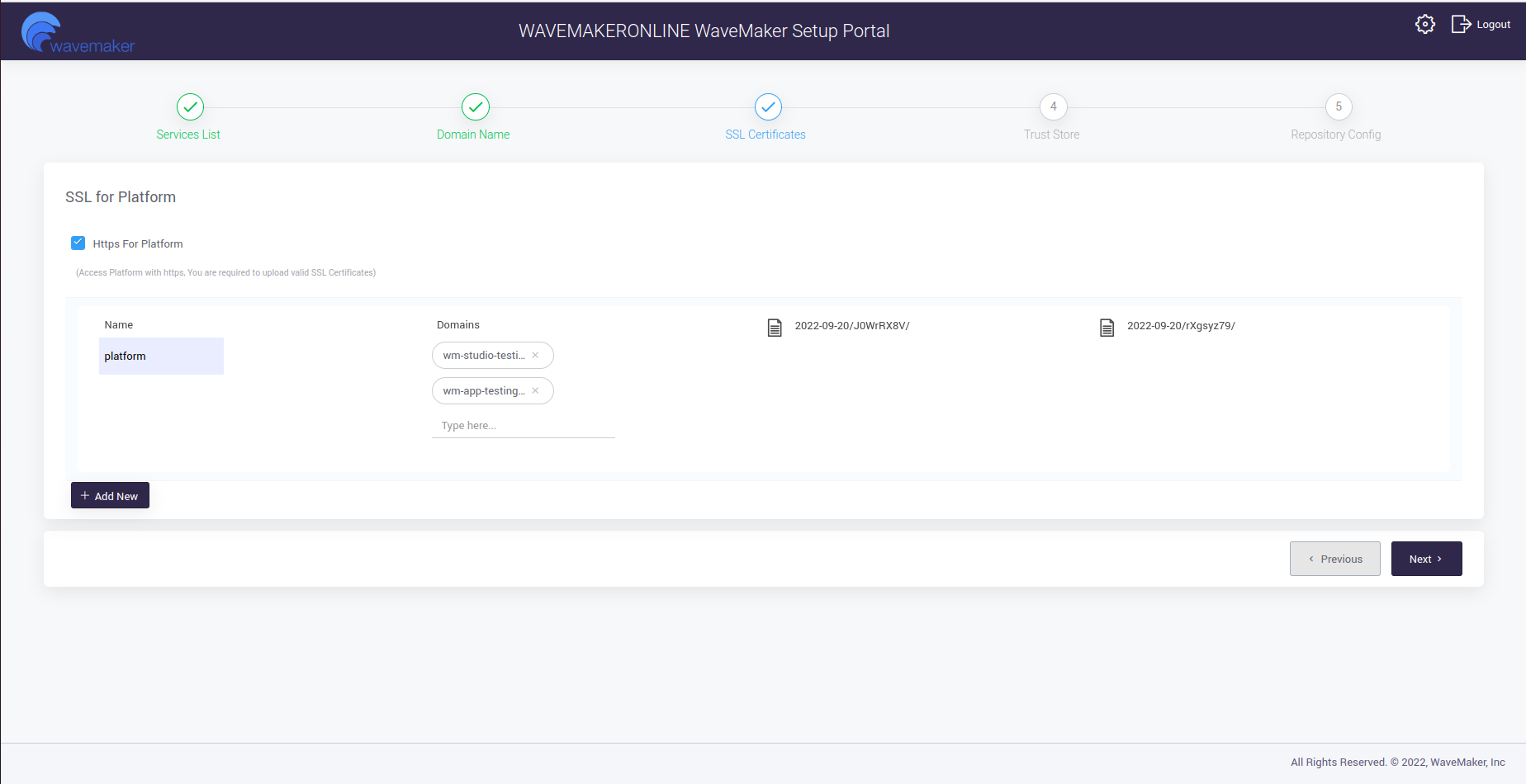1526x784 pixels.
Task: Click the Add New button
Action: [x=110, y=496]
